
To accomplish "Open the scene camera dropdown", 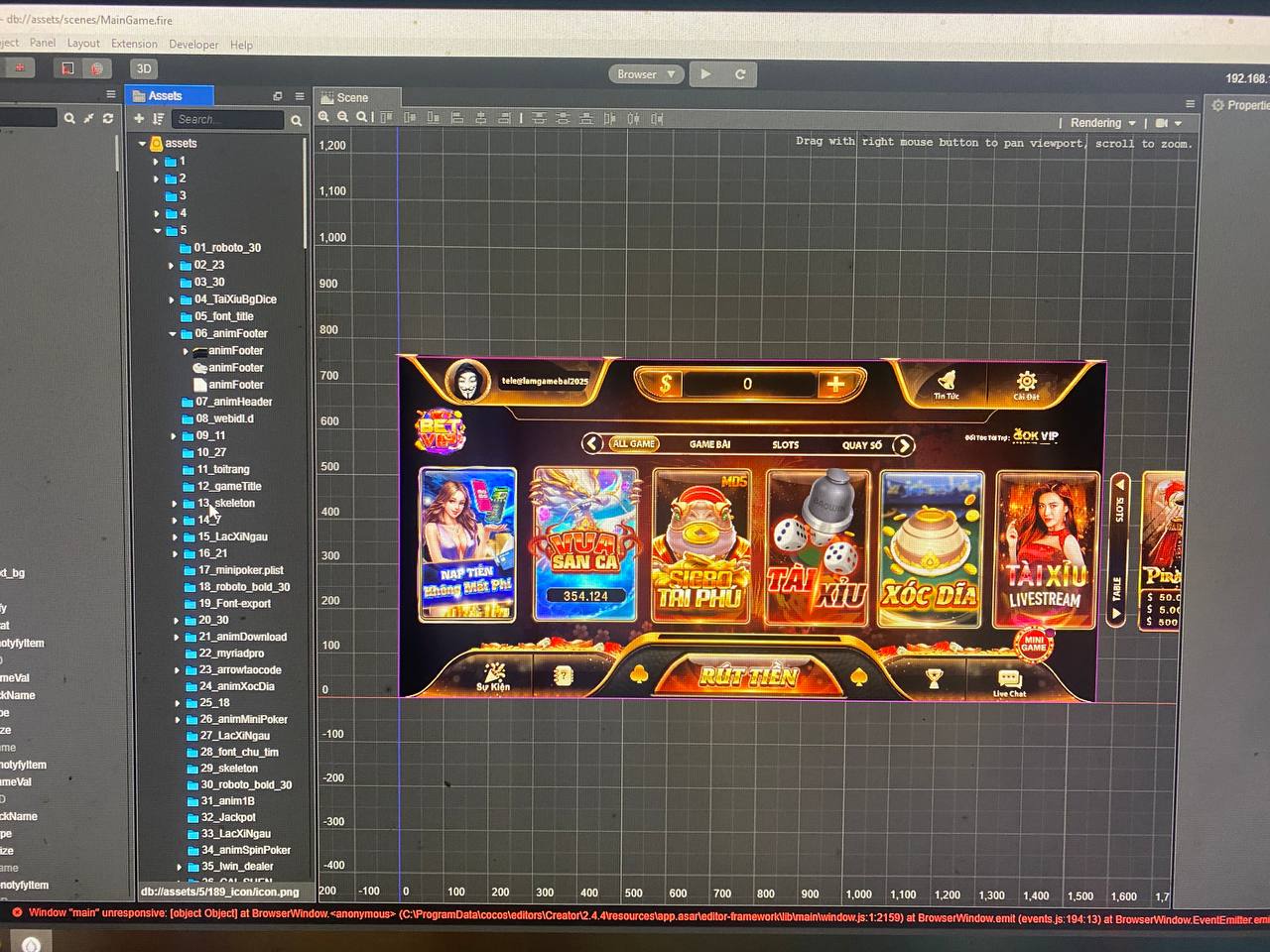I will tap(1168, 123).
